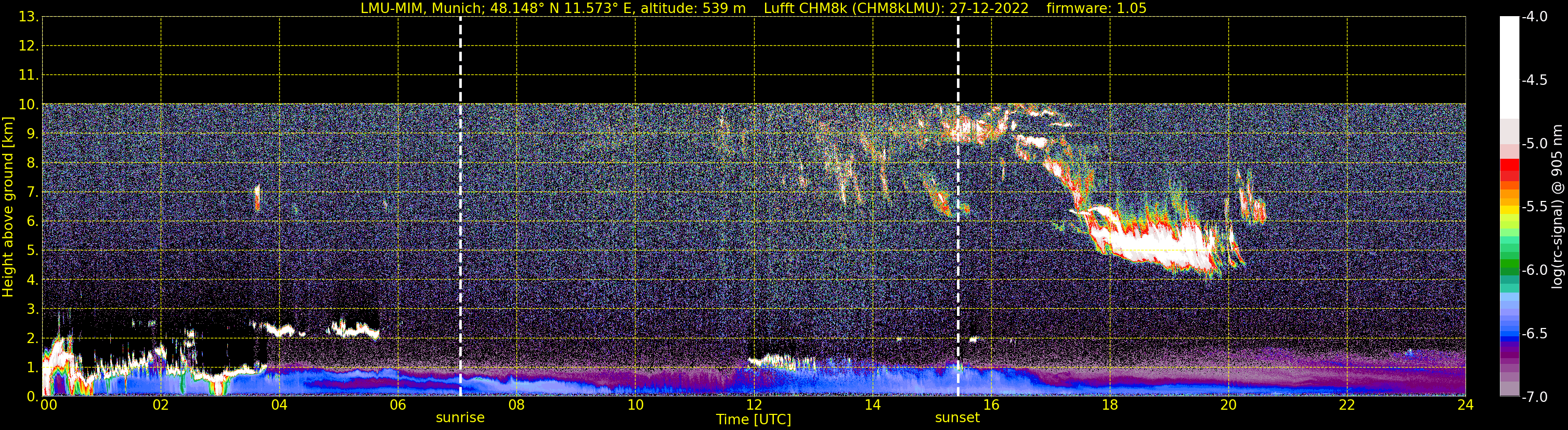Image resolution: width=1568 pixels, height=430 pixels.
Task: Click the height axis tick label 7
Action: click(32, 193)
